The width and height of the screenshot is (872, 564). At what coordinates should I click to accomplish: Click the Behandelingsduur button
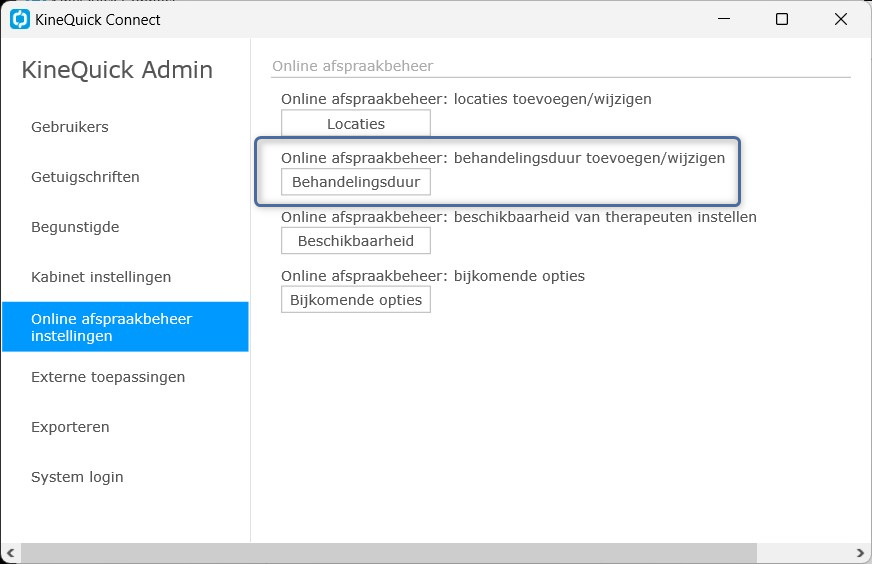356,182
